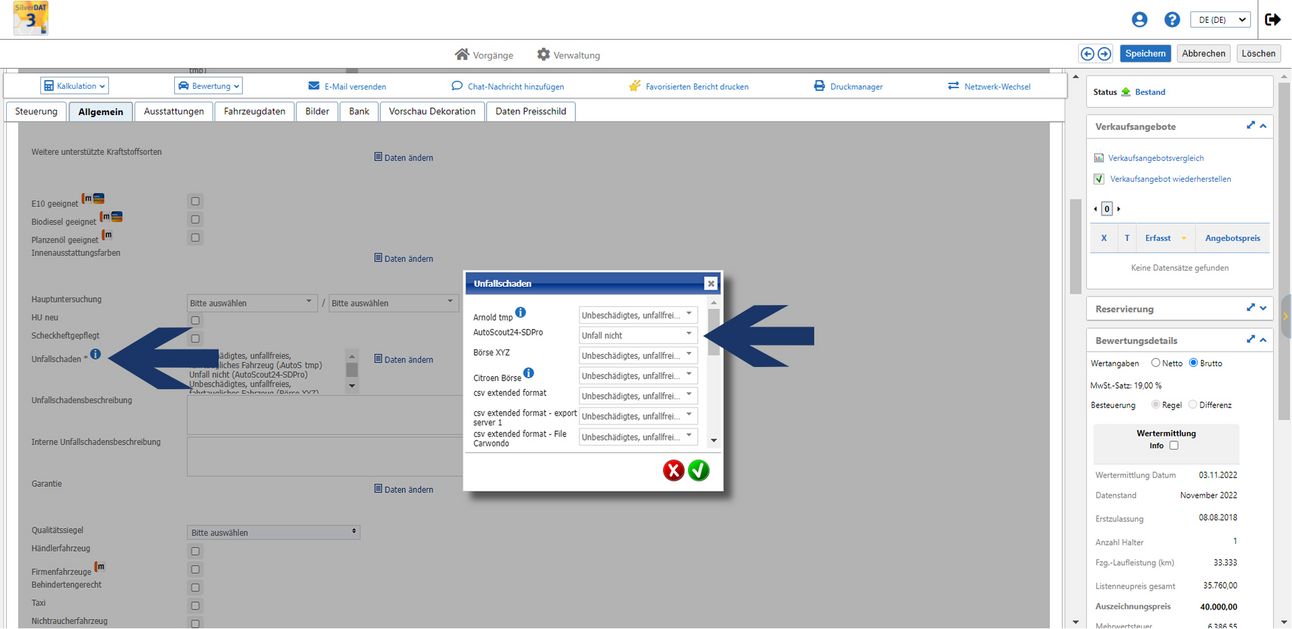The width and height of the screenshot is (1292, 629).
Task: Click the Druckmanager printer icon
Action: 818,86
